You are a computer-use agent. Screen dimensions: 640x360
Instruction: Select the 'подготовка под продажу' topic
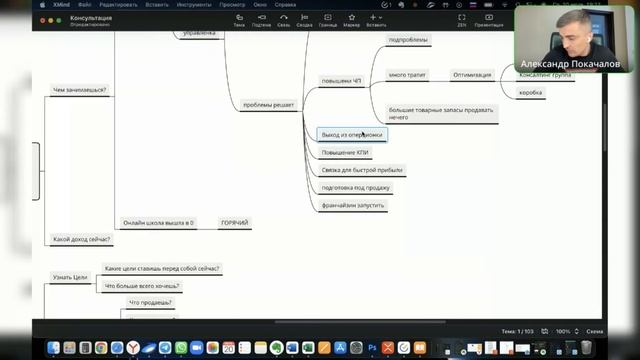(356, 188)
